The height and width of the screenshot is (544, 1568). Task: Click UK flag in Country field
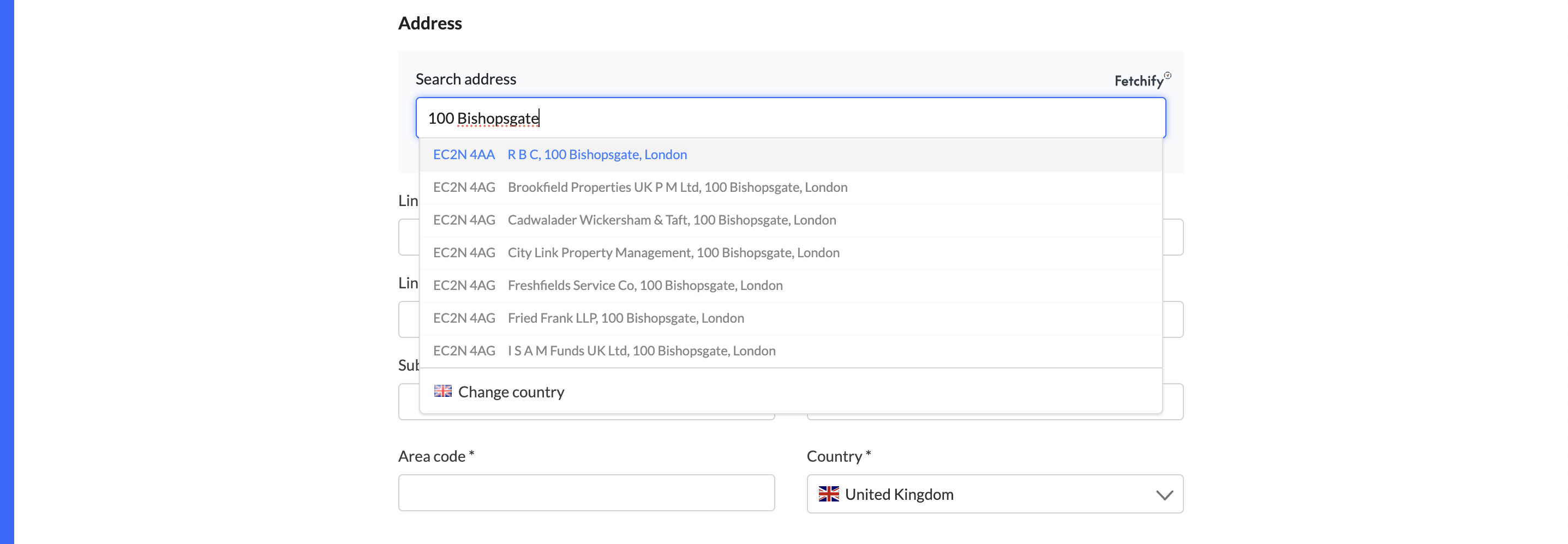pos(828,494)
